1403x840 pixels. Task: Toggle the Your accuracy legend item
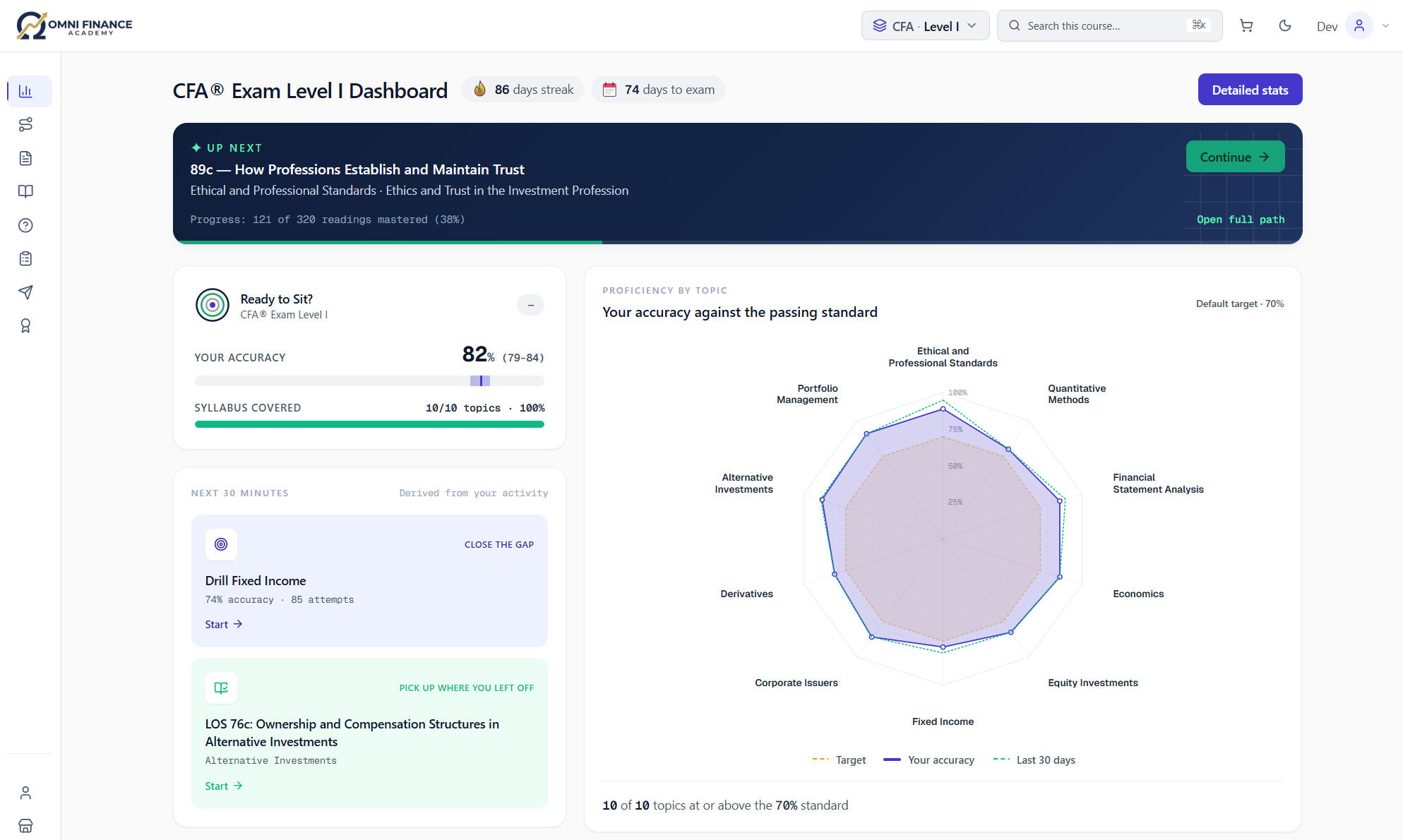929,760
